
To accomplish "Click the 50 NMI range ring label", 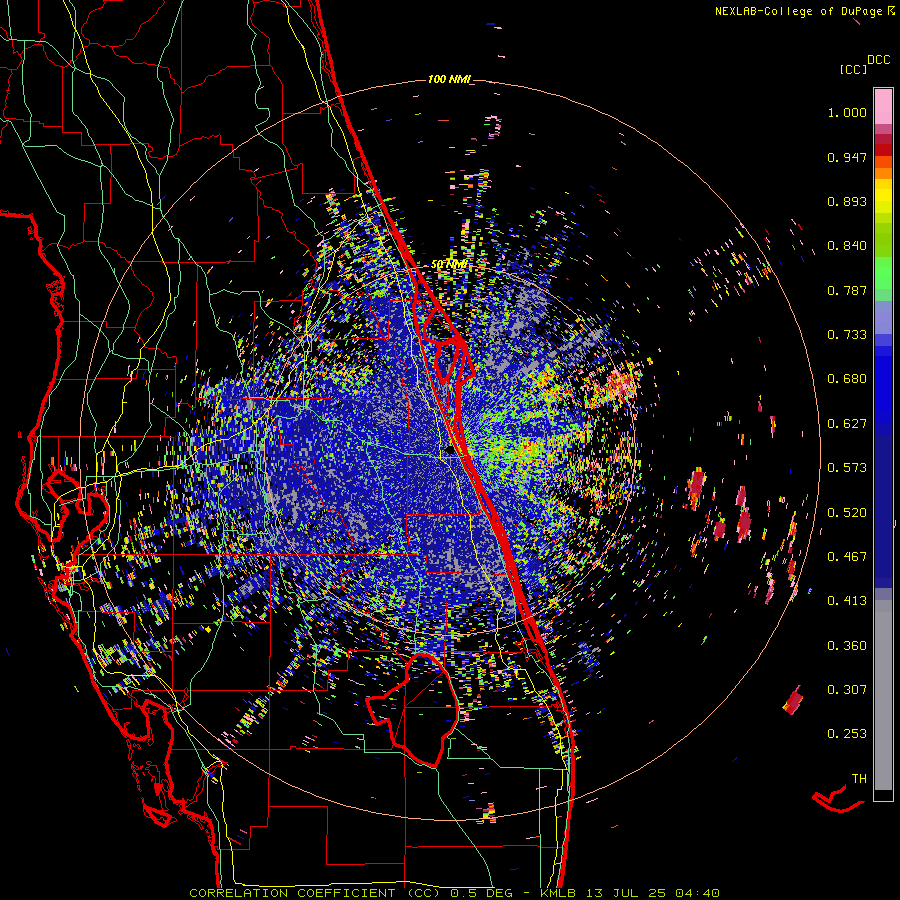I will coord(448,265).
